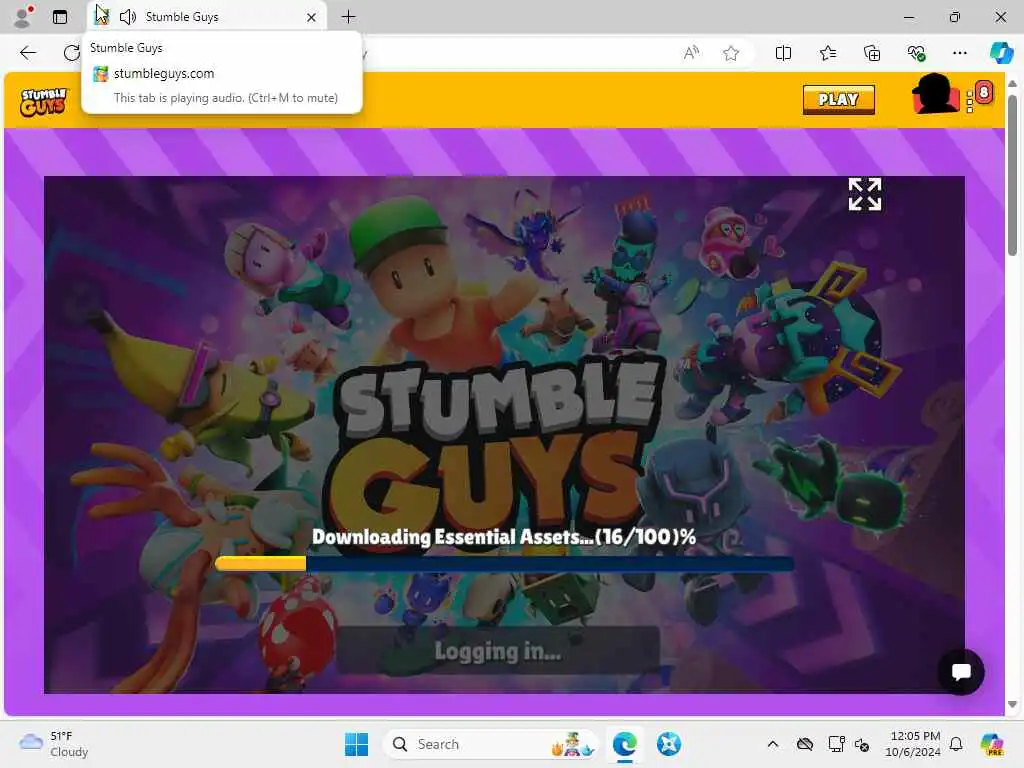Open the Copilot sidebar icon

(x=1001, y=53)
